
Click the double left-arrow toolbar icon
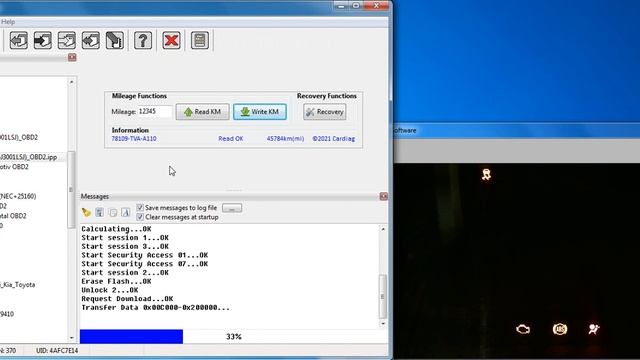(91, 40)
